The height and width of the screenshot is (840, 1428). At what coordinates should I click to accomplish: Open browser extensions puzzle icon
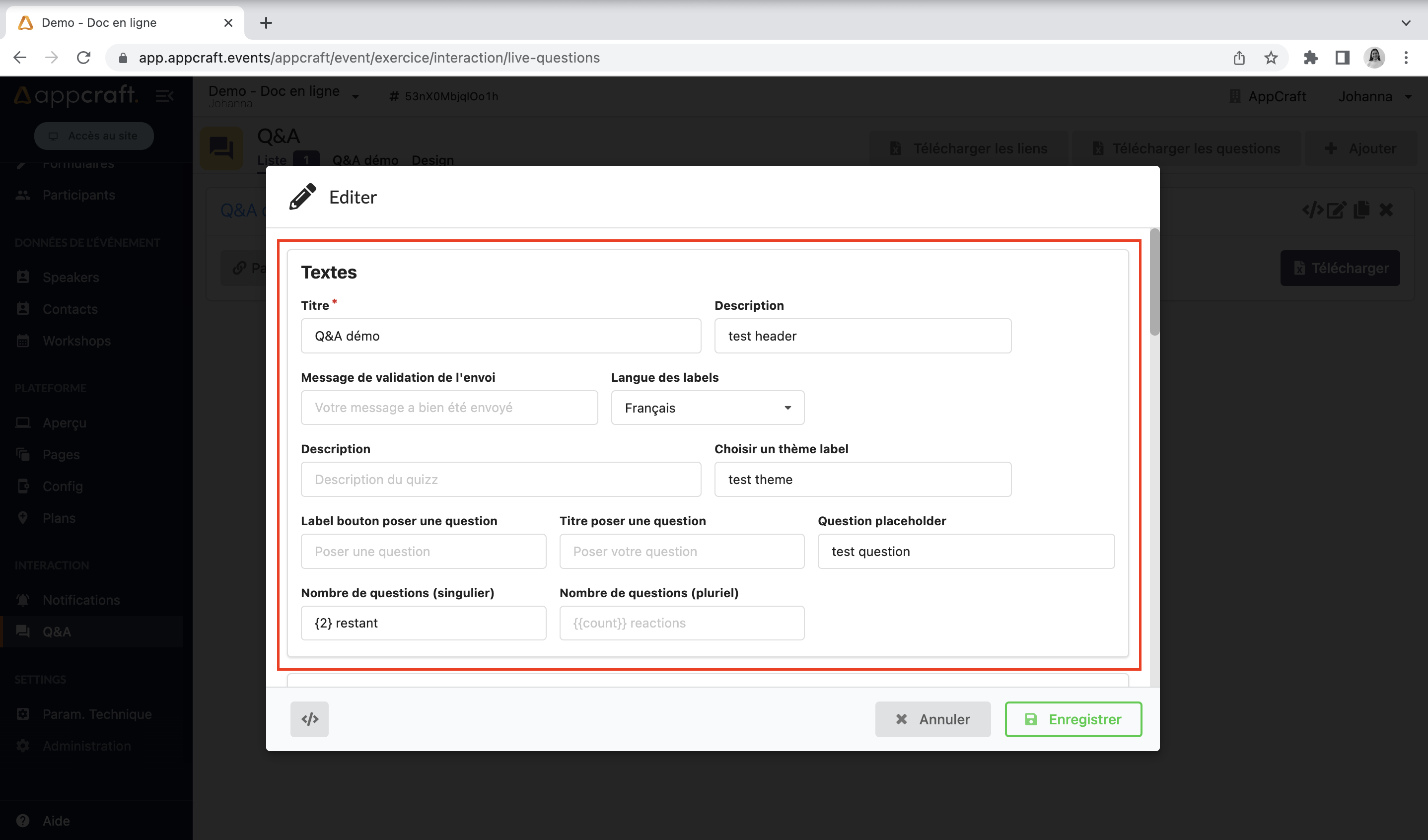[1310, 58]
